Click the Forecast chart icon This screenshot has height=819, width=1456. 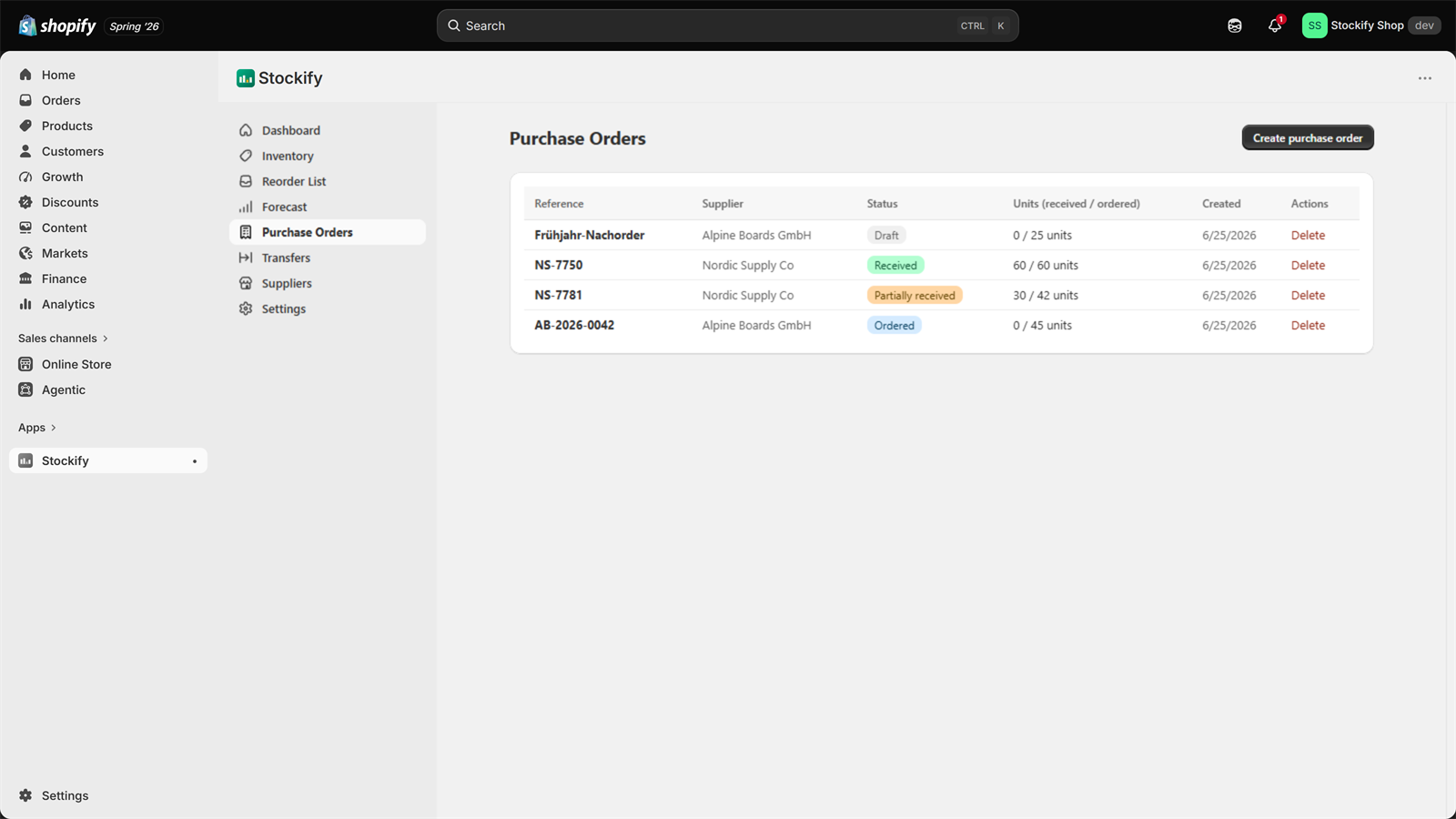tap(246, 207)
